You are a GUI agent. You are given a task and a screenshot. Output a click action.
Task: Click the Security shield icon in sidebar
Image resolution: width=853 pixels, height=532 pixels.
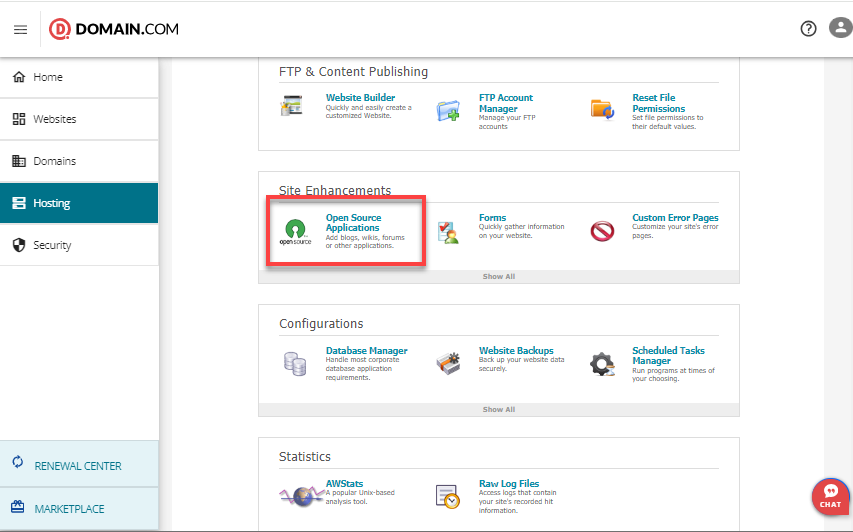point(19,245)
